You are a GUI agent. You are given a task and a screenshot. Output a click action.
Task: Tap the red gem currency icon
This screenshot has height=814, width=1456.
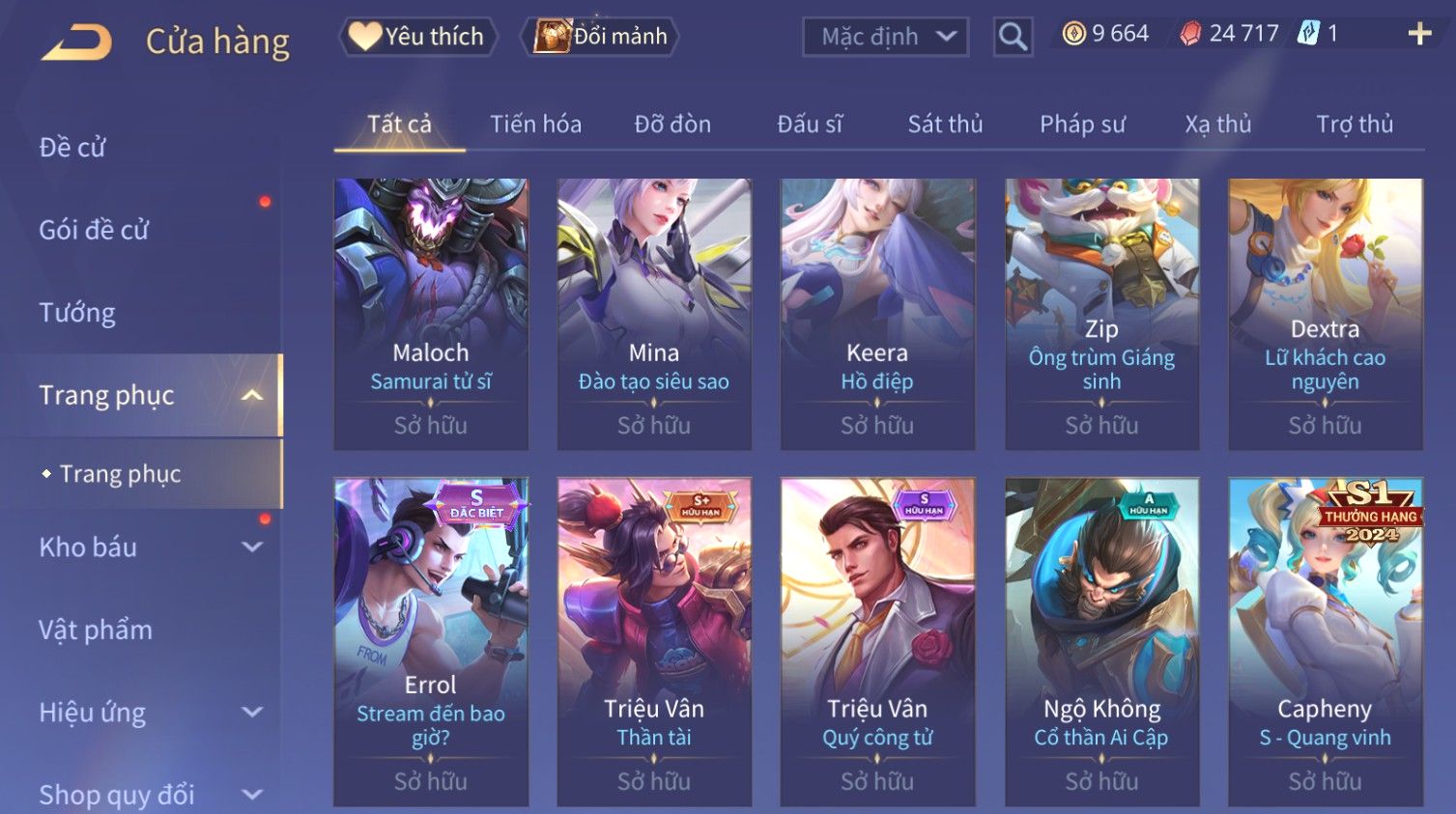tap(1190, 34)
